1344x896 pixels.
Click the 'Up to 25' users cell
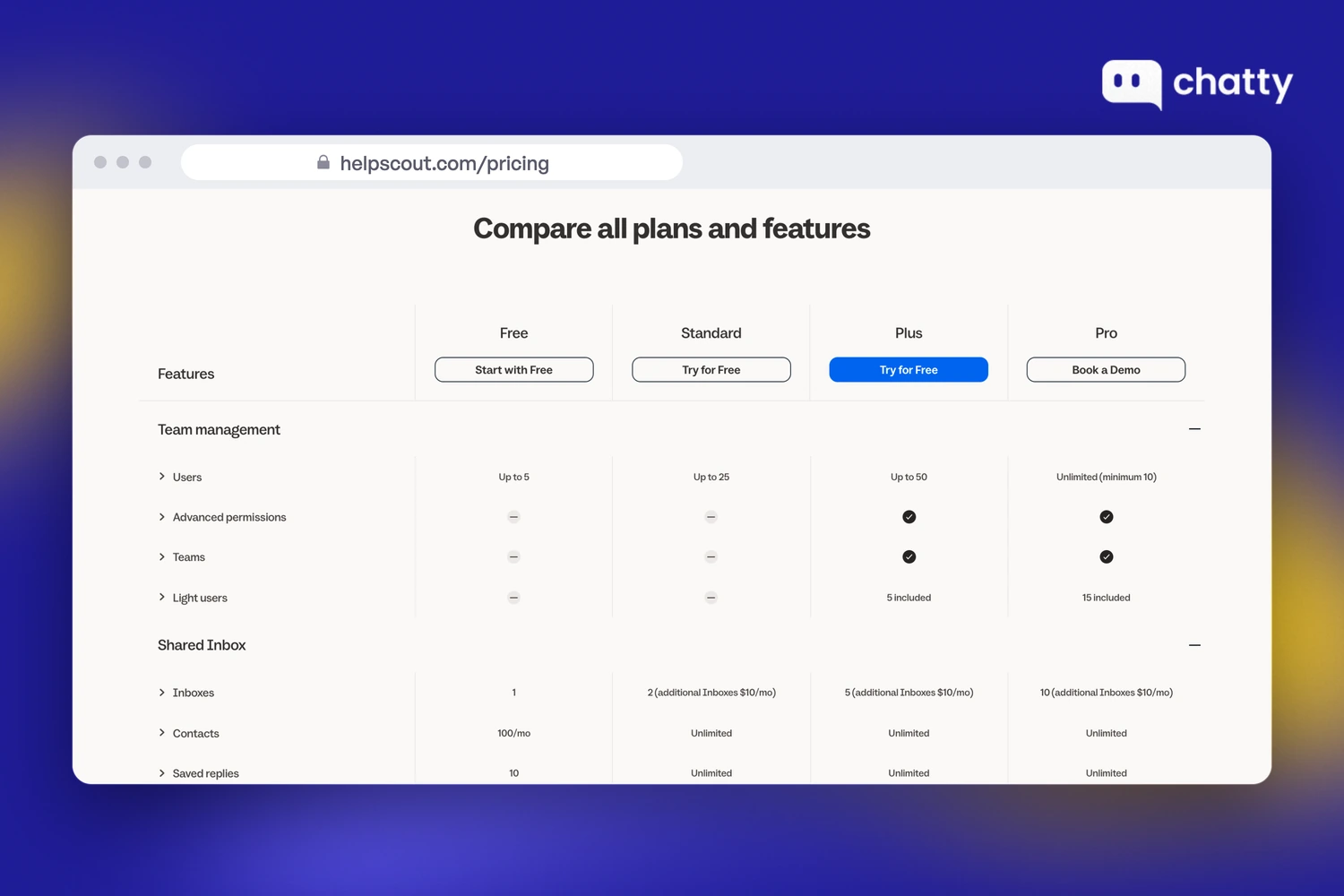pyautogui.click(x=711, y=477)
